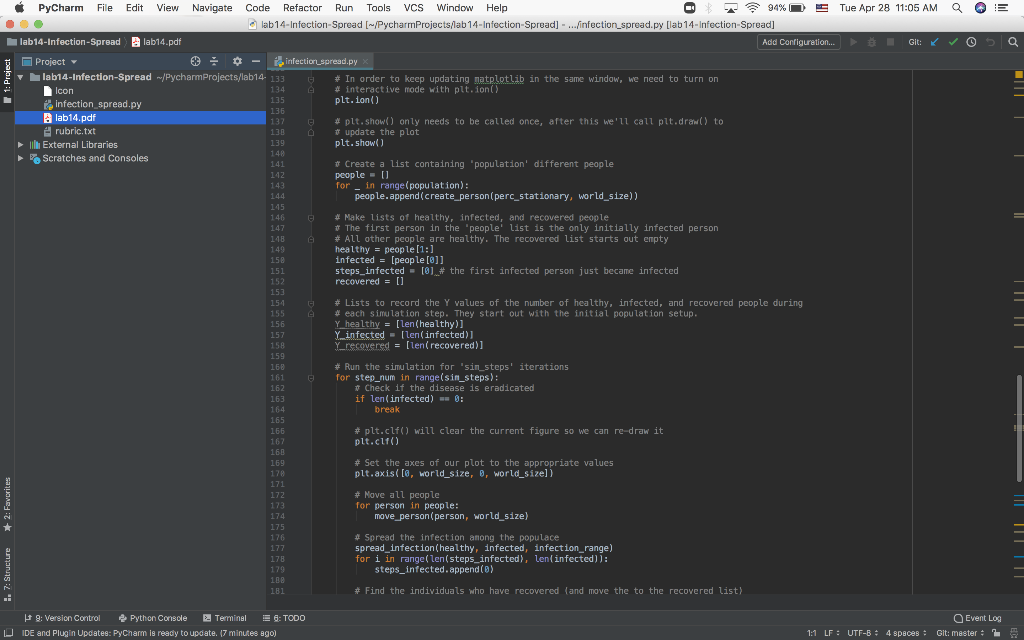
Task: Click the 1:1 cursor position indicator
Action: (x=812, y=633)
